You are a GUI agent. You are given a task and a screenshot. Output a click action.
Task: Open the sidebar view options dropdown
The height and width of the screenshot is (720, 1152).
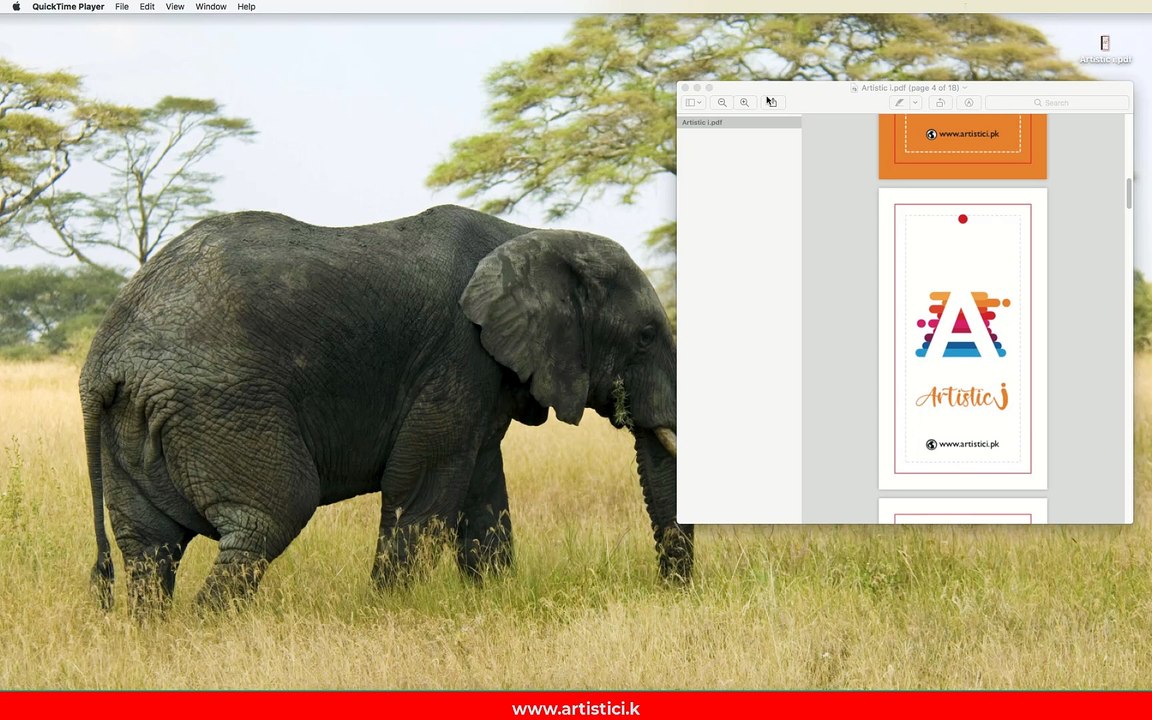694,103
